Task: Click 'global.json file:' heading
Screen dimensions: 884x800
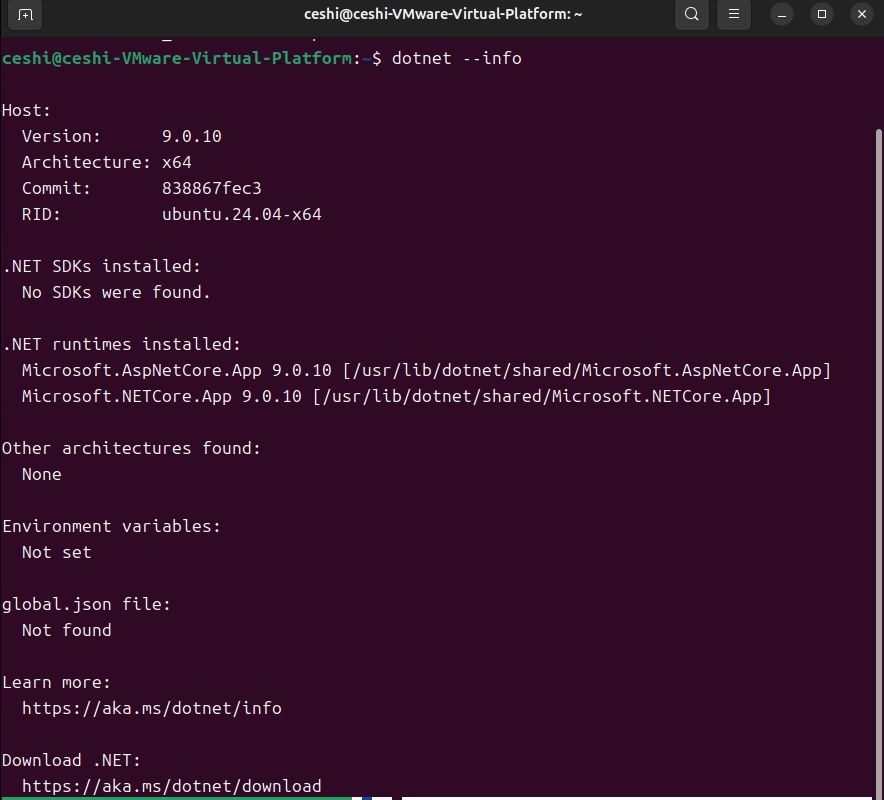Action: (x=86, y=604)
